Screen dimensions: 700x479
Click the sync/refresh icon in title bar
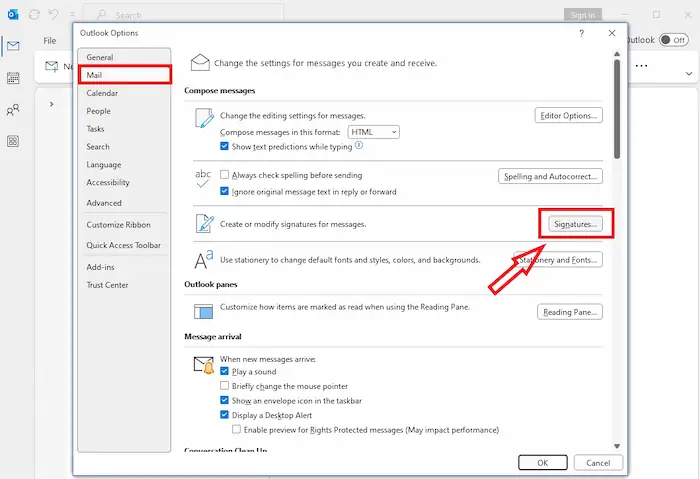(x=34, y=14)
